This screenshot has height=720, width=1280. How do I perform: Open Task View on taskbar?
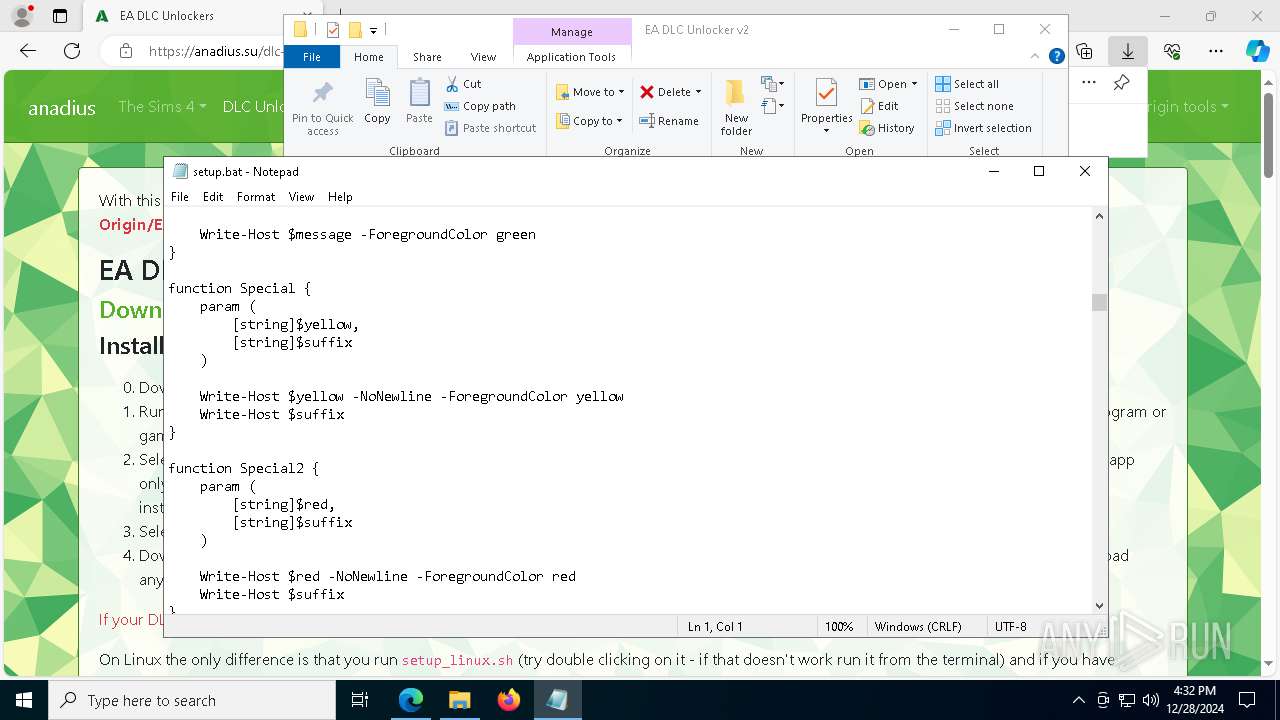(360, 700)
